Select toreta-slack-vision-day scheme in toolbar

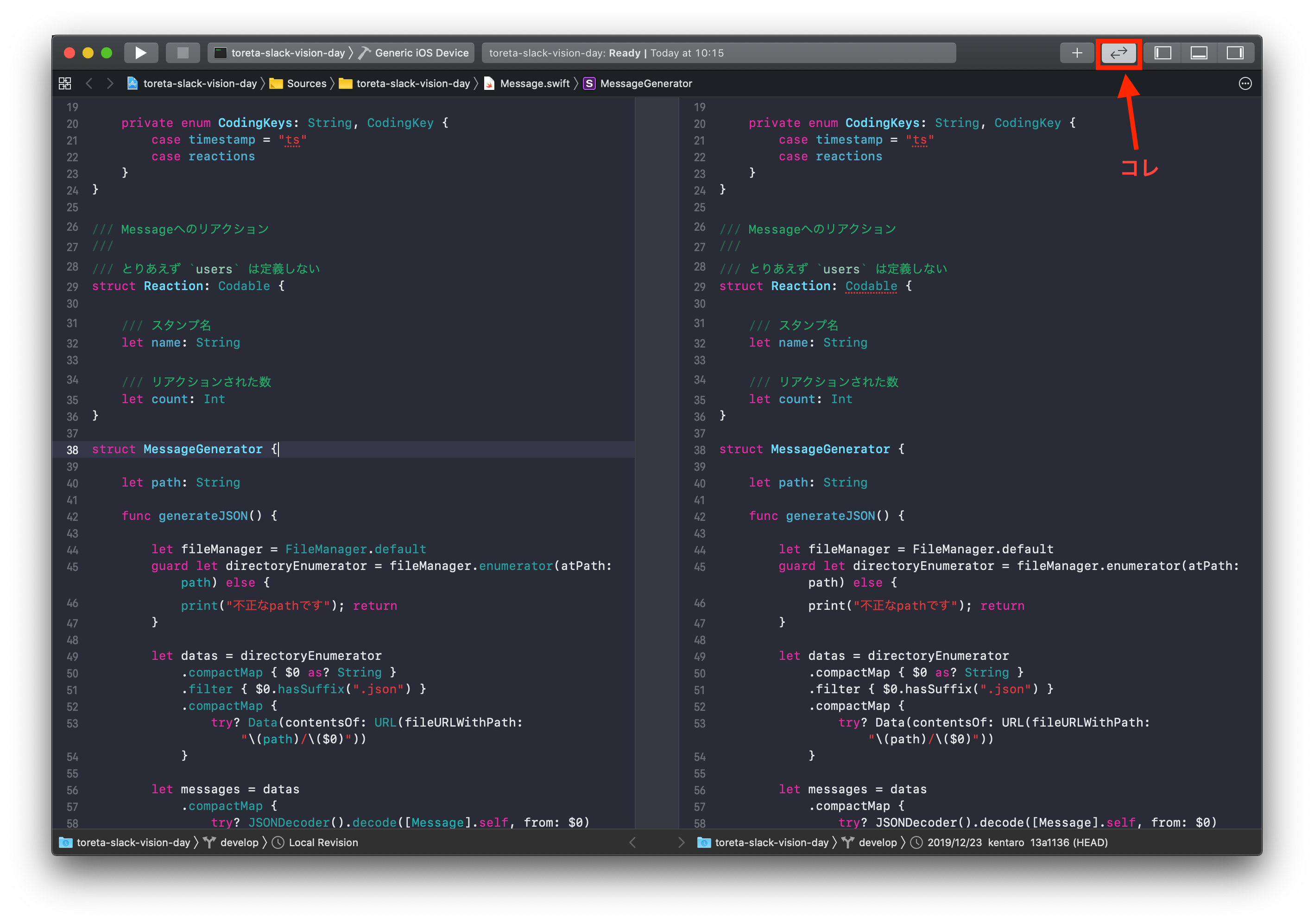pyautogui.click(x=281, y=53)
